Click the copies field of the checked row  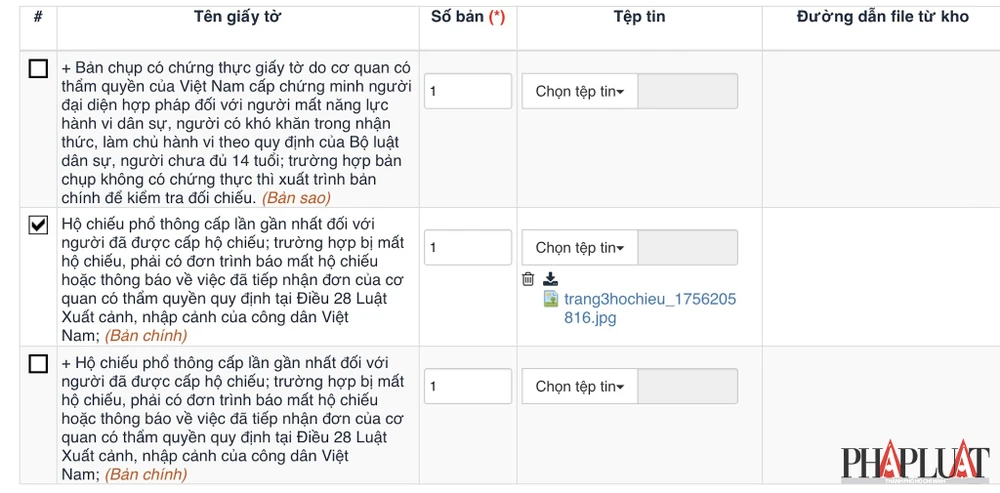coord(468,248)
